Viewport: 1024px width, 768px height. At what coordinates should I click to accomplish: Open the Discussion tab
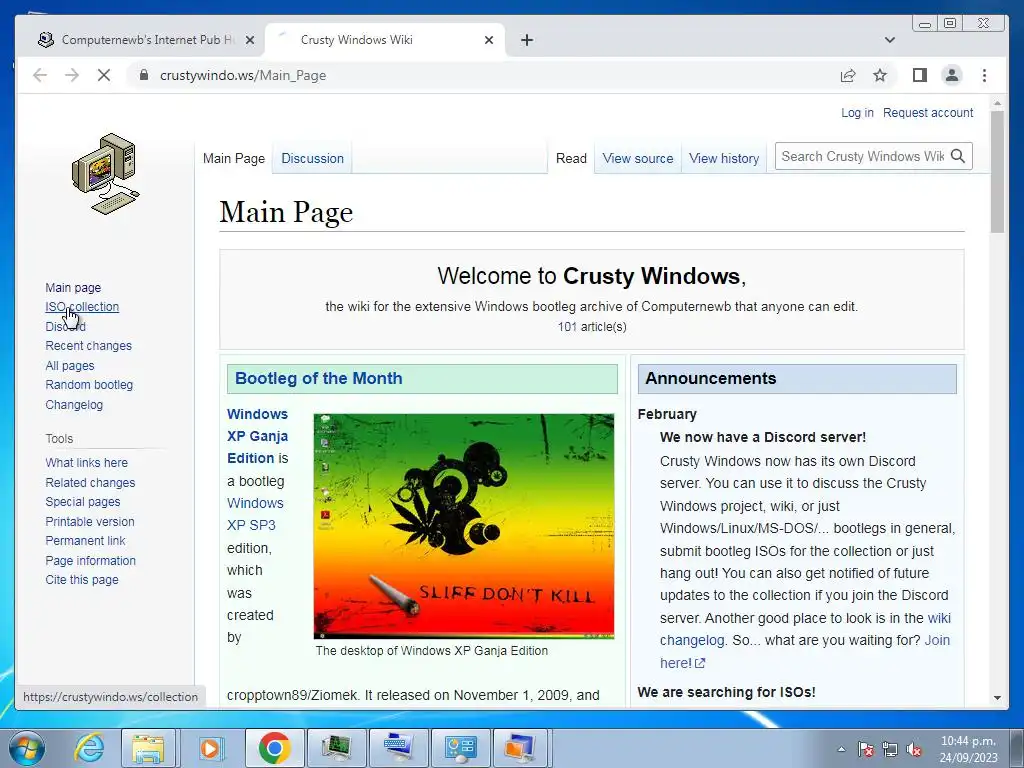pos(312,158)
